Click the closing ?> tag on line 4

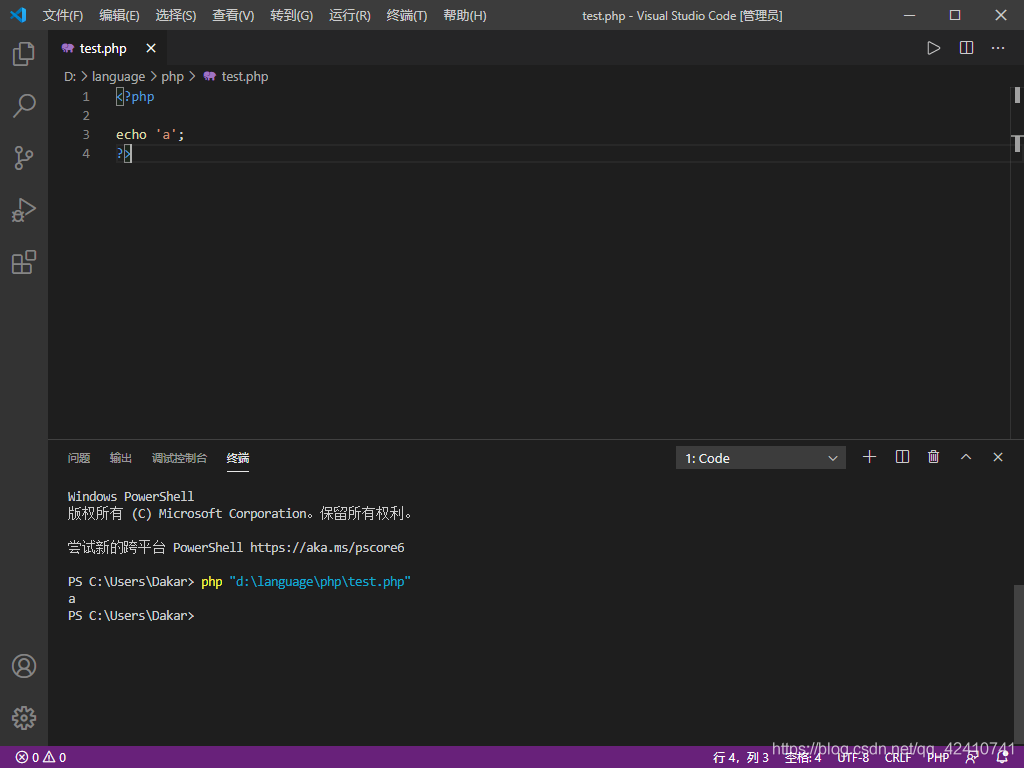tap(123, 153)
